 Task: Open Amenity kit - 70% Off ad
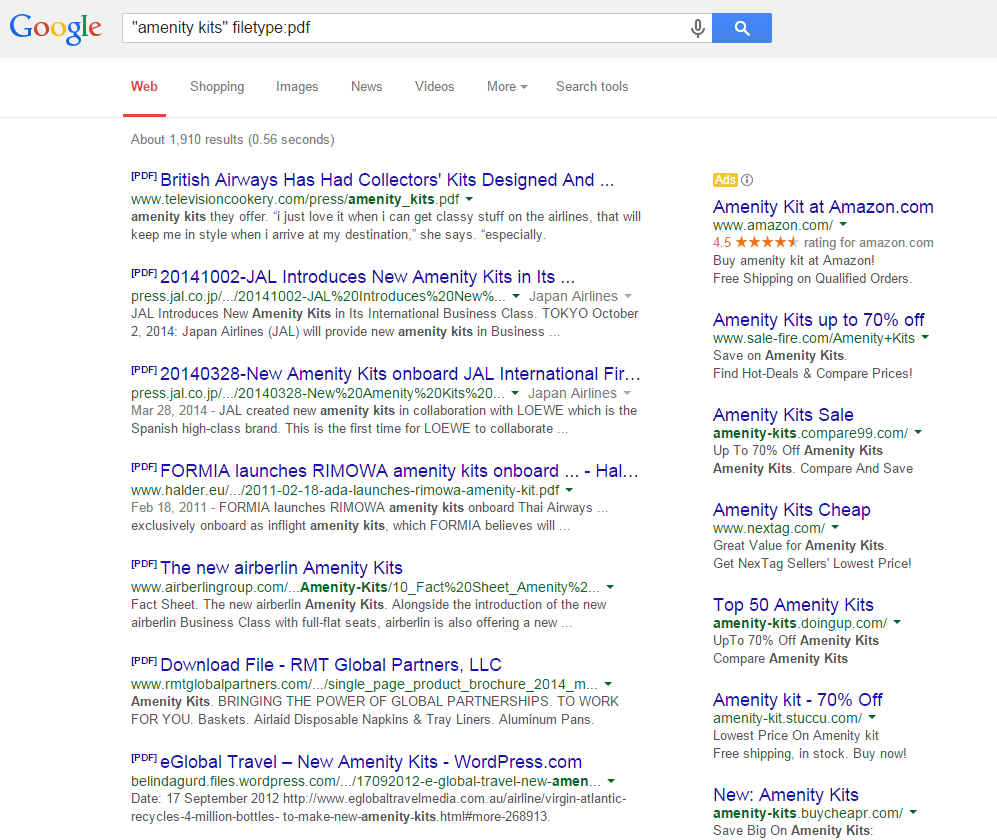coord(797,700)
